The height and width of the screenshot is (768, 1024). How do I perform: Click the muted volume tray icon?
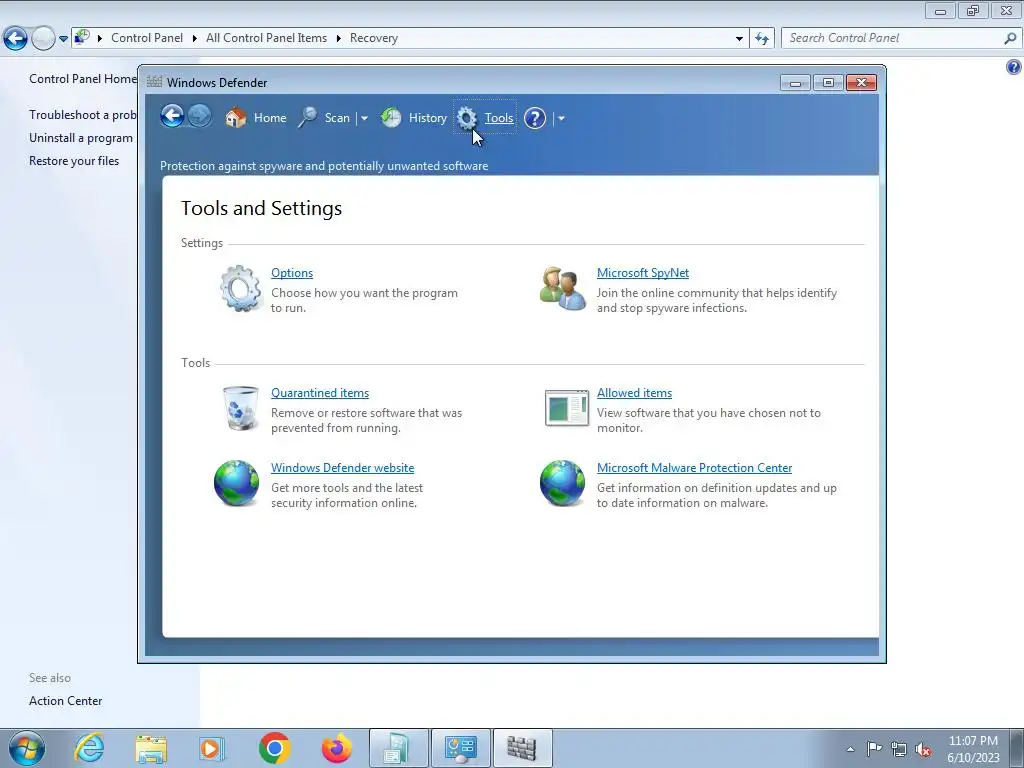click(923, 749)
